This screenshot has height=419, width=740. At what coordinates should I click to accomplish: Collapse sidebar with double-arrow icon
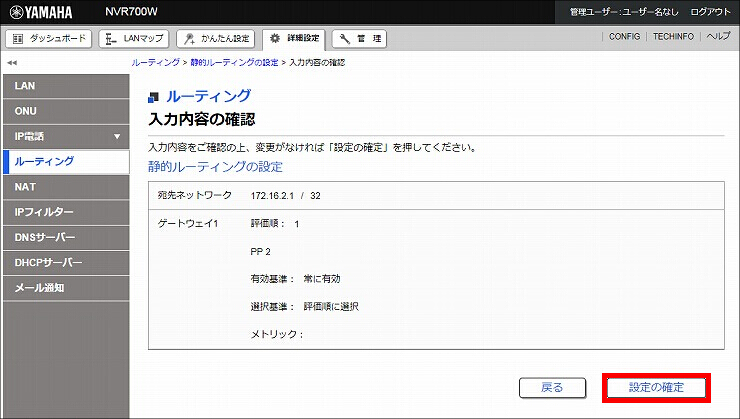coord(12,63)
